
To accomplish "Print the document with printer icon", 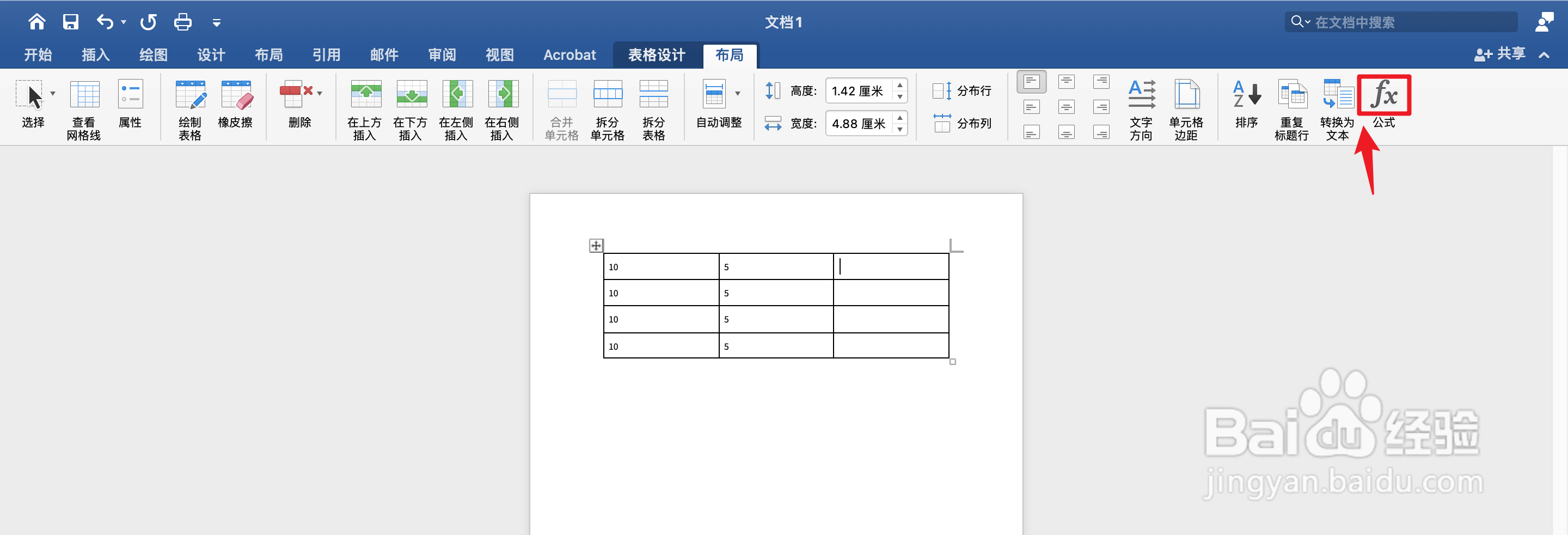I will 182,22.
